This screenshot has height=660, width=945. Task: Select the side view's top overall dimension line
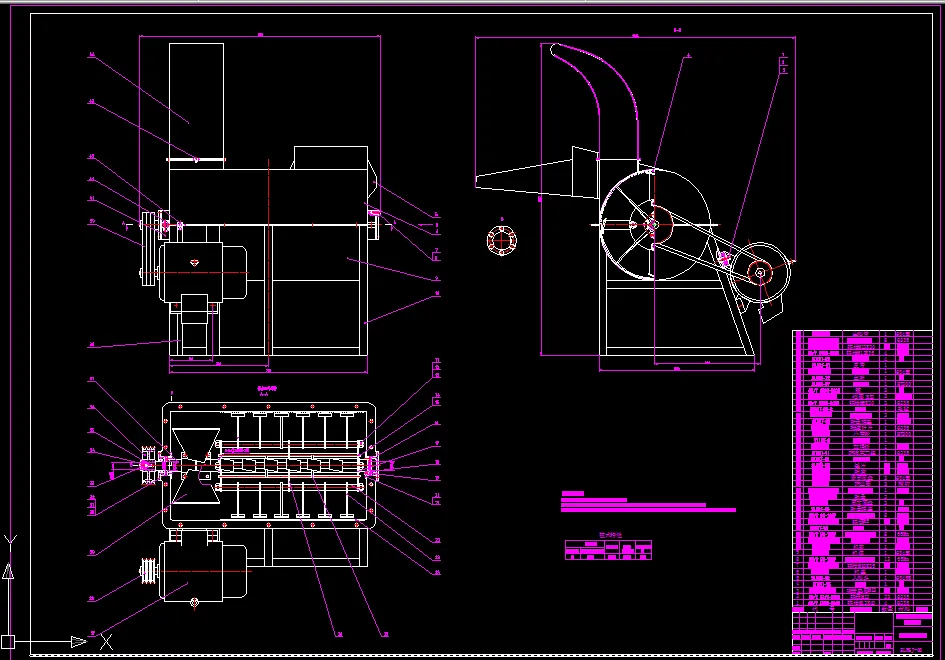pyautogui.click(x=635, y=37)
